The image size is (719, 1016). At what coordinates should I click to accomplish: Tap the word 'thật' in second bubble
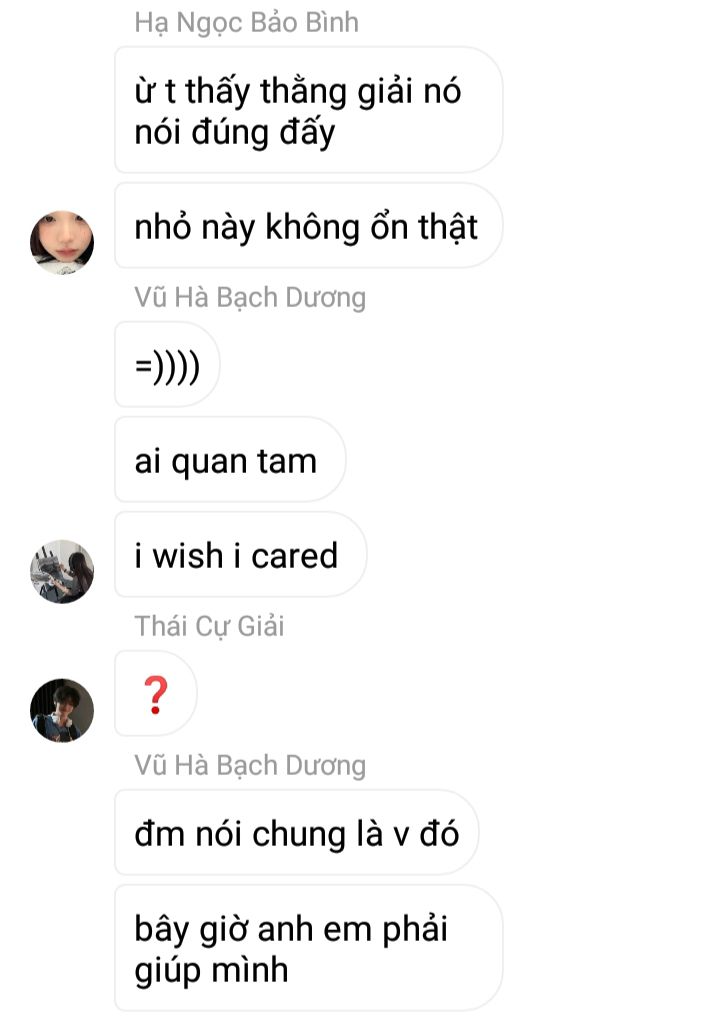(x=448, y=227)
